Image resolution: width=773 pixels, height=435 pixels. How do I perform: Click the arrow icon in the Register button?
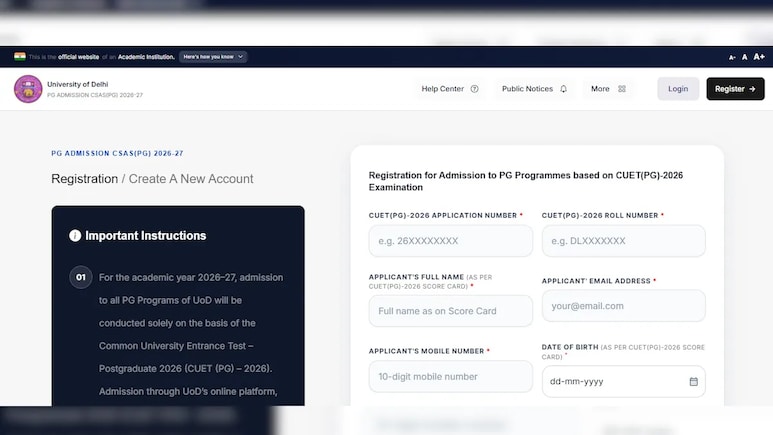(752, 89)
